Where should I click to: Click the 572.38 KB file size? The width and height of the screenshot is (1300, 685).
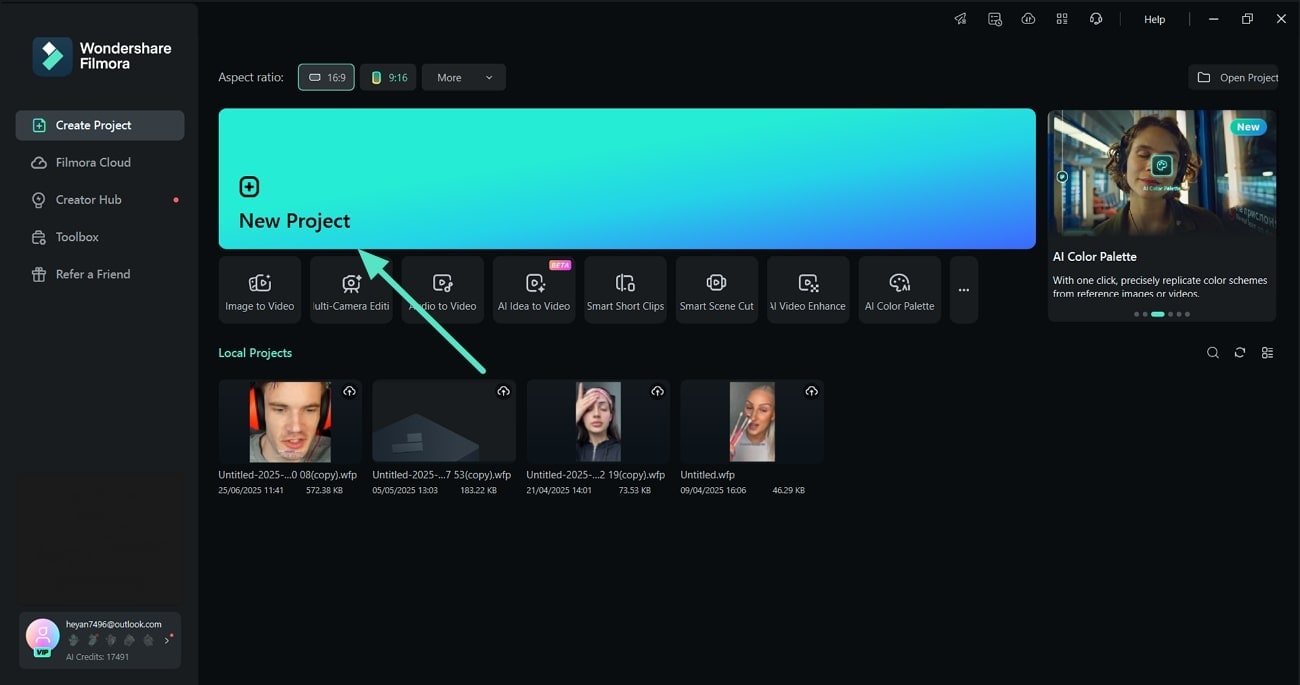point(325,491)
